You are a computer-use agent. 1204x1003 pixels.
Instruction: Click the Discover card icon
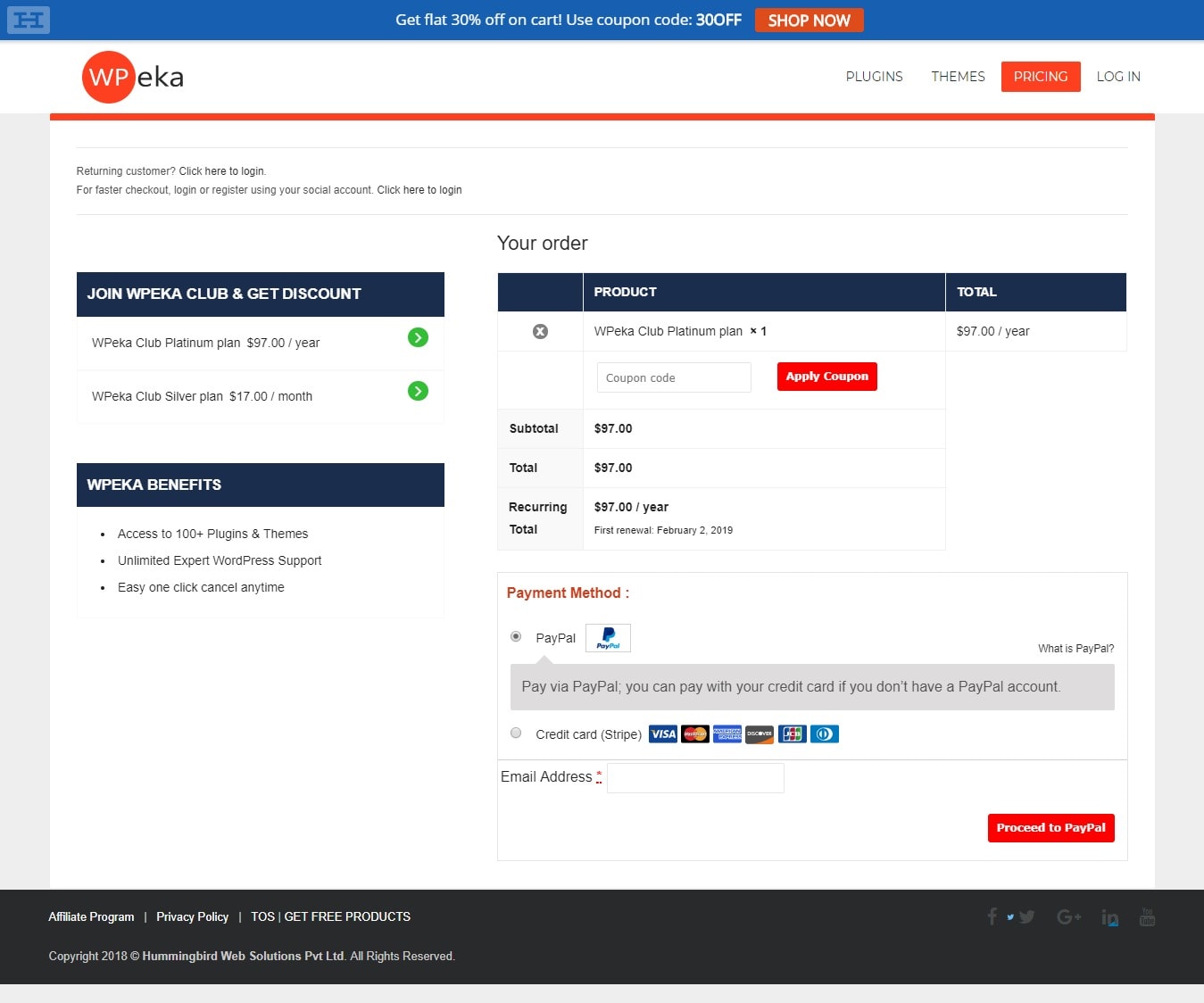pyautogui.click(x=760, y=734)
